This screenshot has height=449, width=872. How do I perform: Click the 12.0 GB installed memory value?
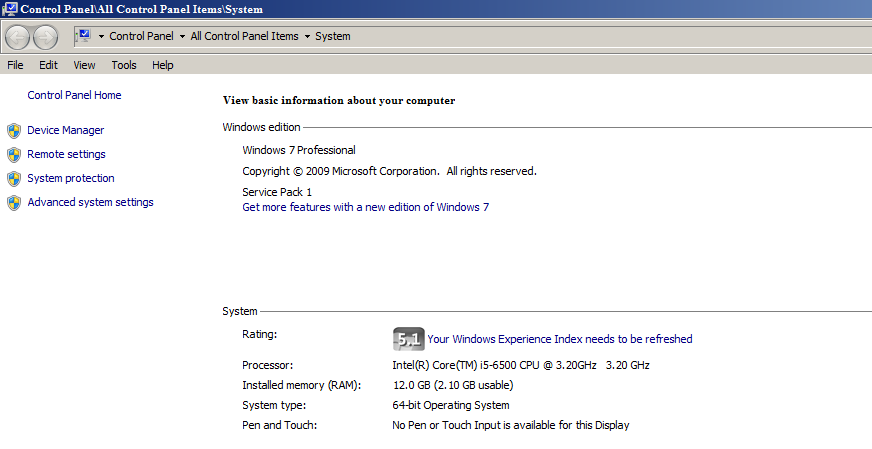[453, 385]
